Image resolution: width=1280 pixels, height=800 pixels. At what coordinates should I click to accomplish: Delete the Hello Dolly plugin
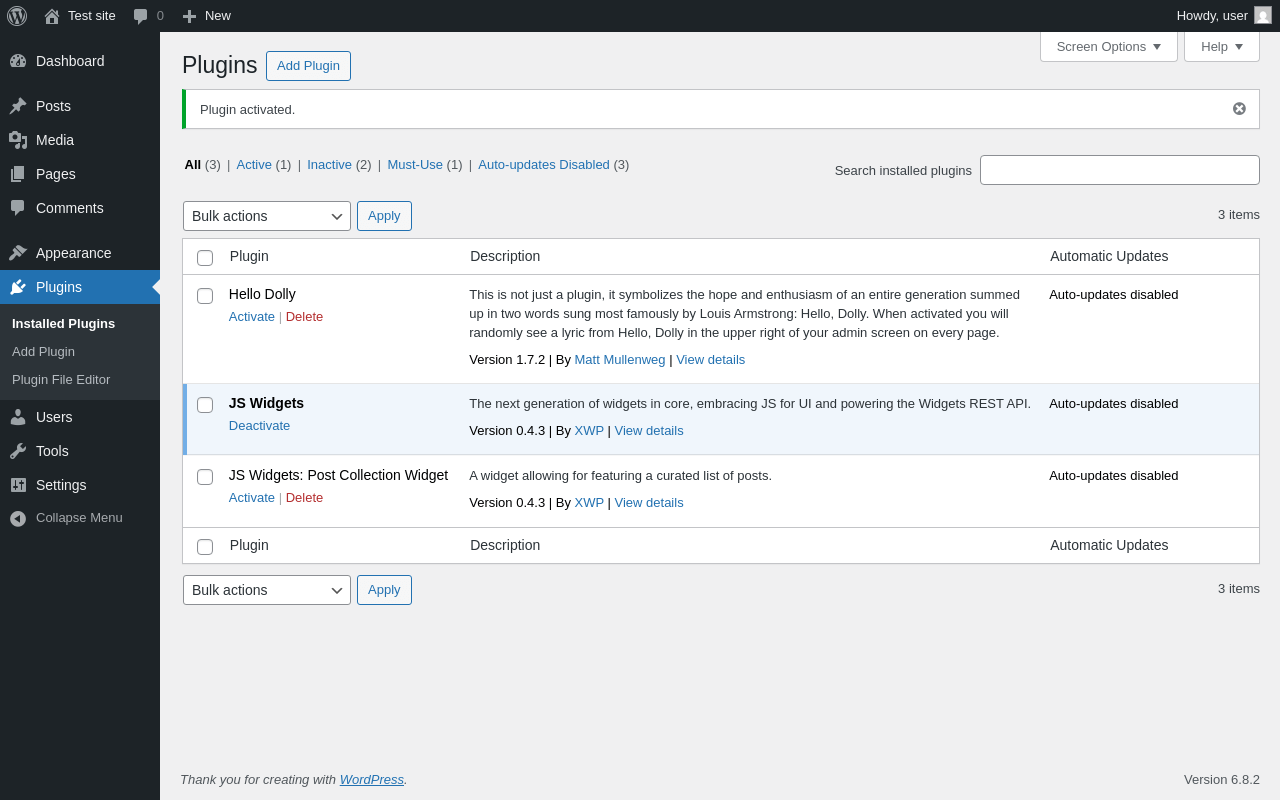click(x=304, y=317)
